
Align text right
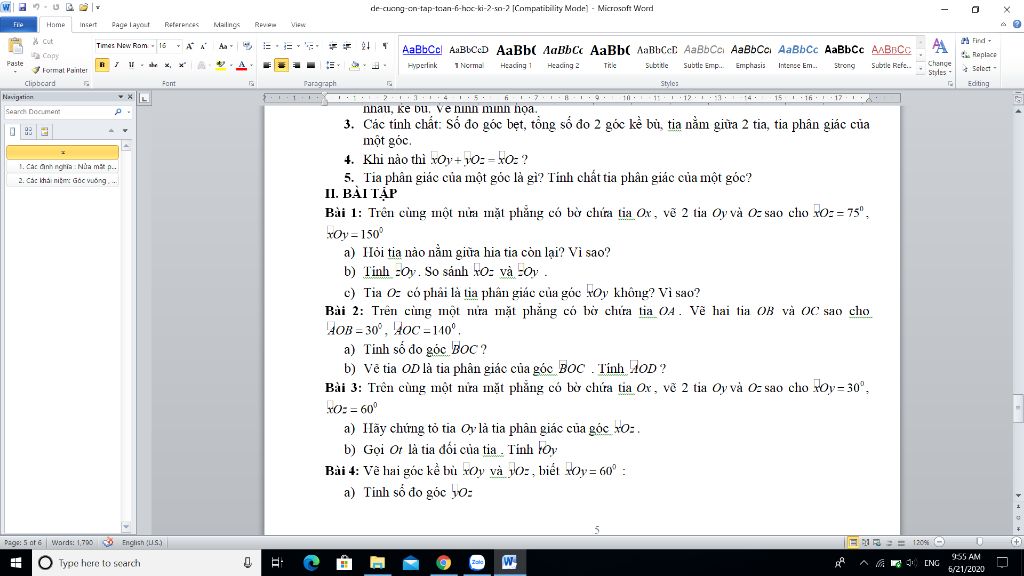296,65
